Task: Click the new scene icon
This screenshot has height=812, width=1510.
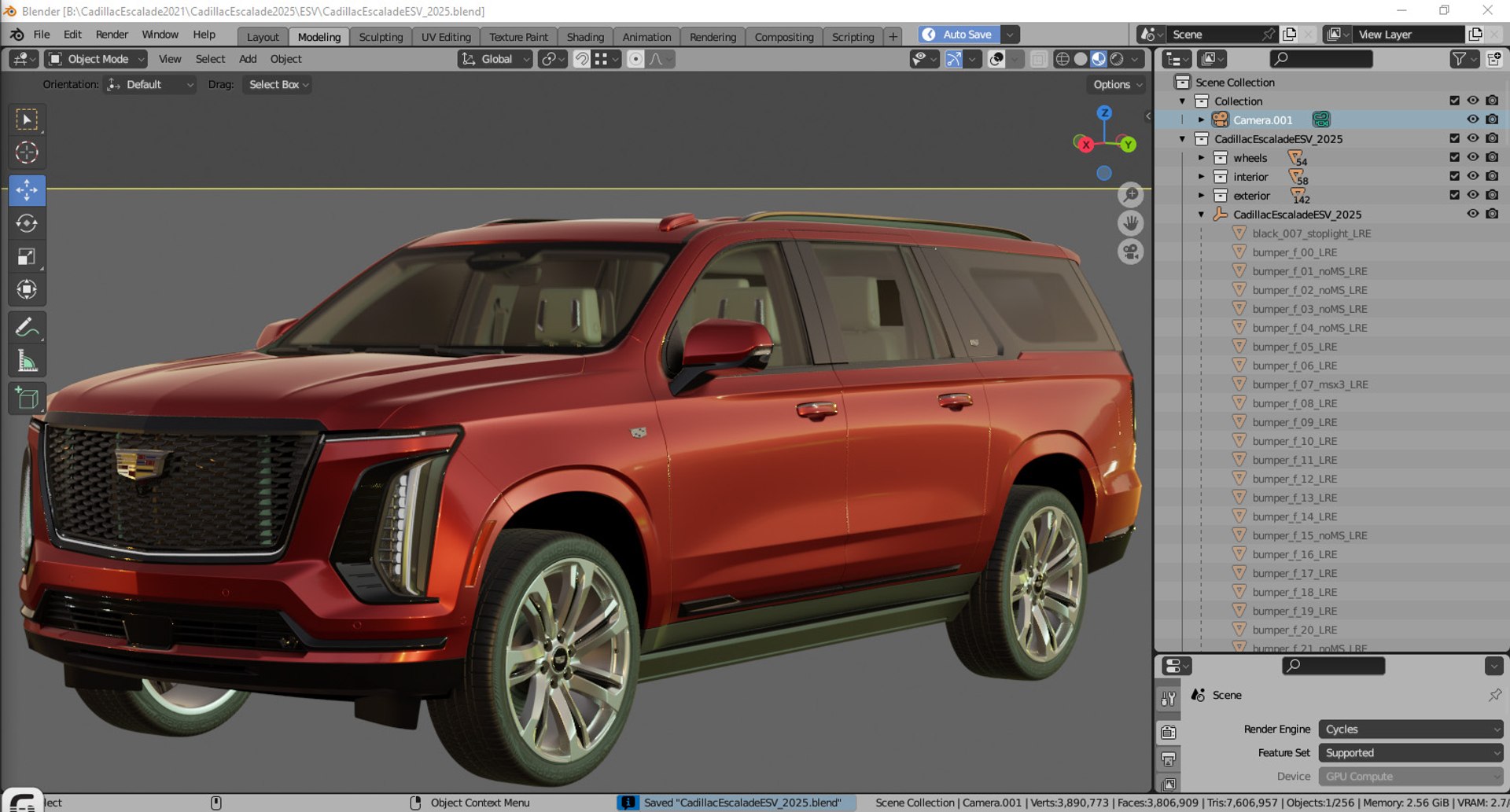Action: (1289, 35)
